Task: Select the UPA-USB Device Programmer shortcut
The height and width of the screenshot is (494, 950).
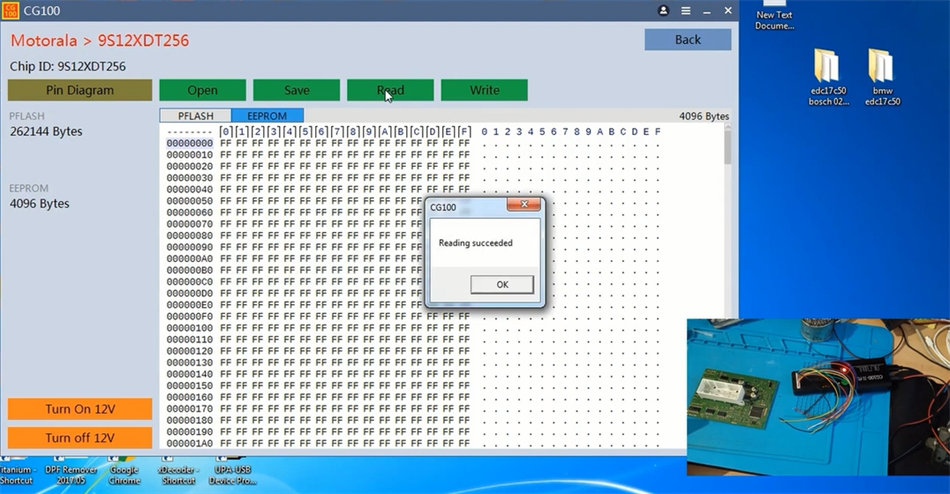Action: pos(230,473)
